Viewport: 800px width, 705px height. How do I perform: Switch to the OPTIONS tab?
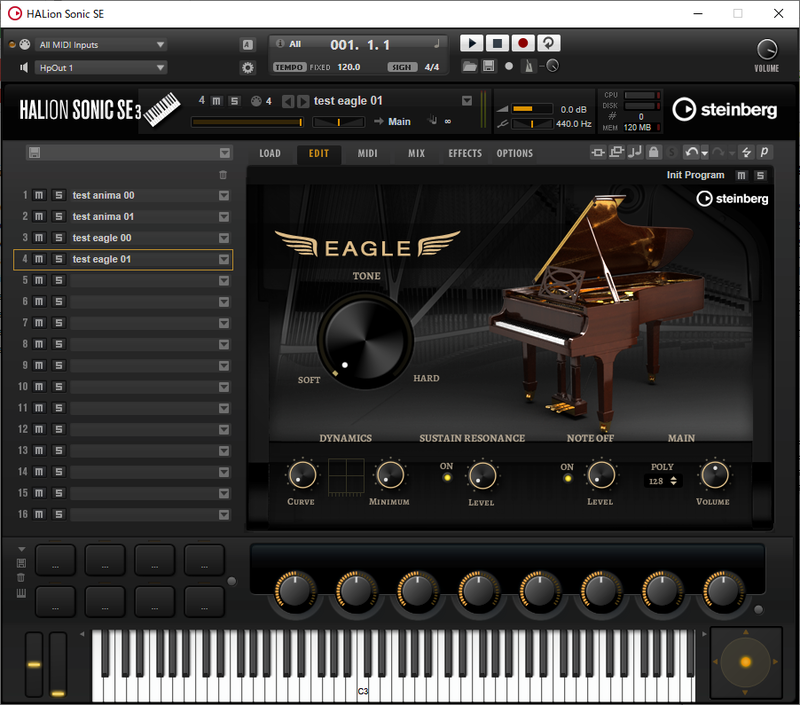[515, 154]
